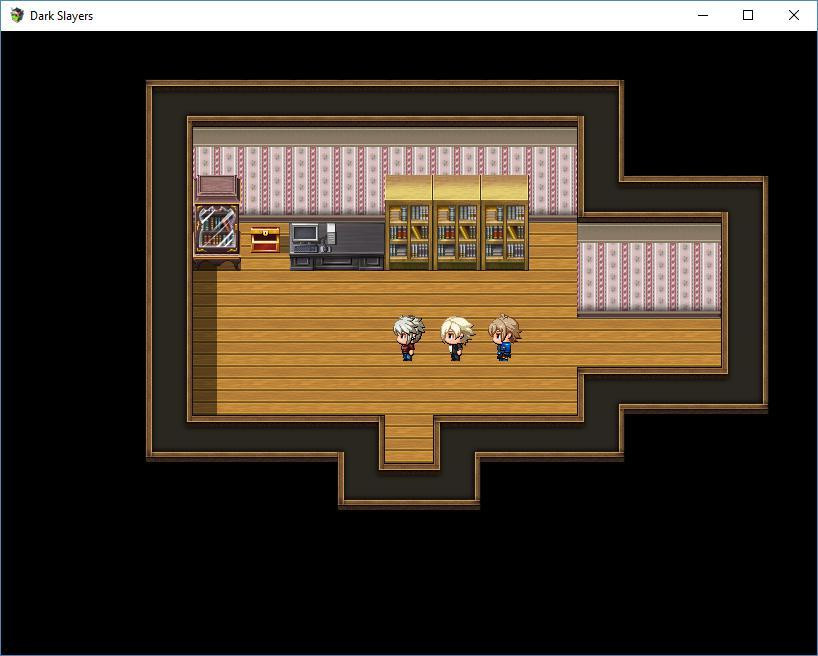Screen dimensions: 818x656
Task: Minimize the Dark Slayers window
Action: (703, 15)
